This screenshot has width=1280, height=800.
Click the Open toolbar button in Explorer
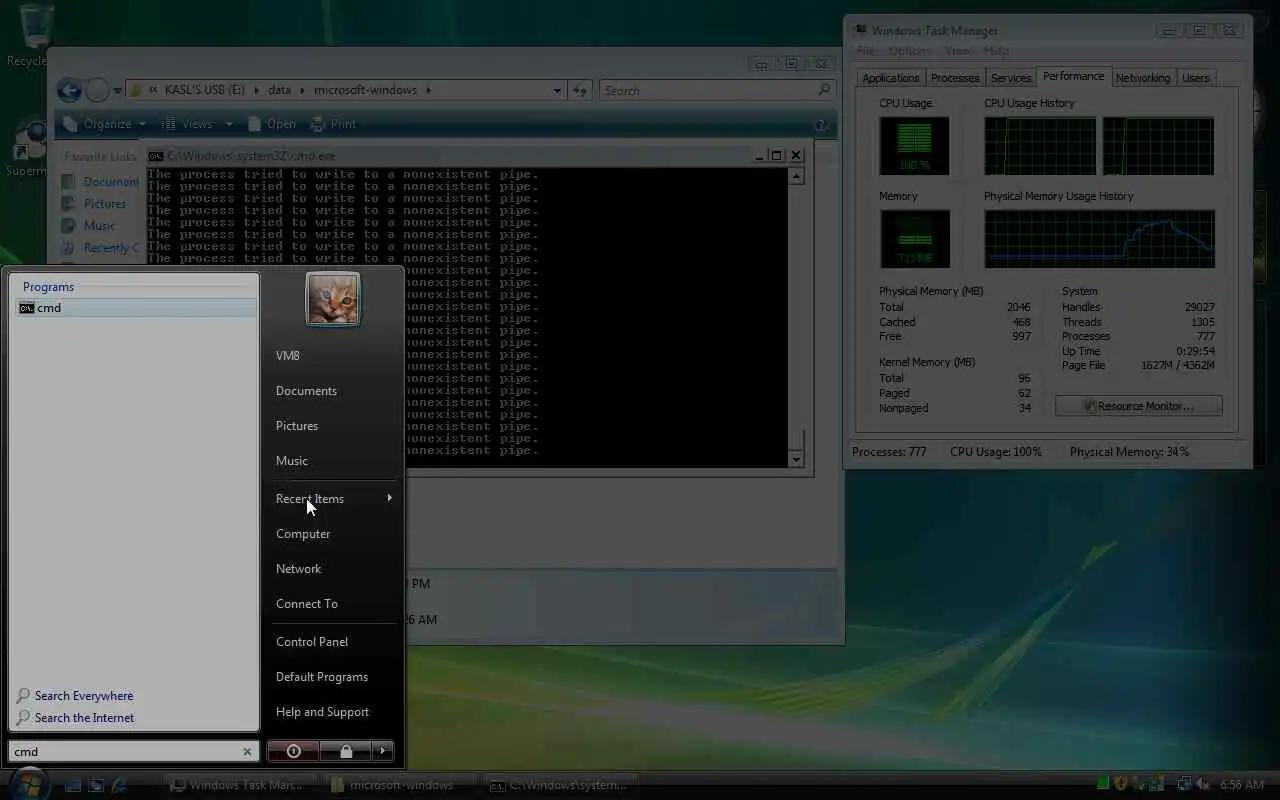(272, 124)
